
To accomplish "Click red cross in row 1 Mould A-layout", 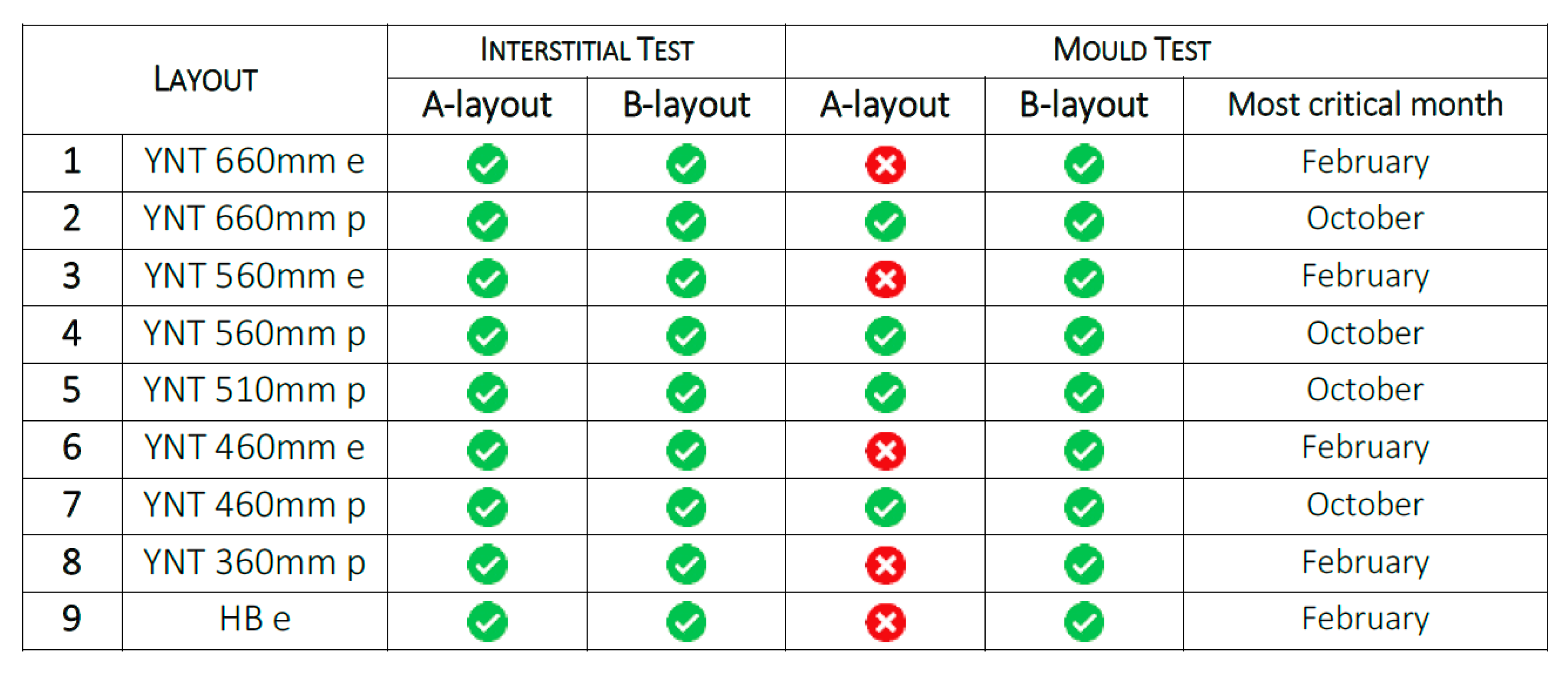I will [885, 164].
